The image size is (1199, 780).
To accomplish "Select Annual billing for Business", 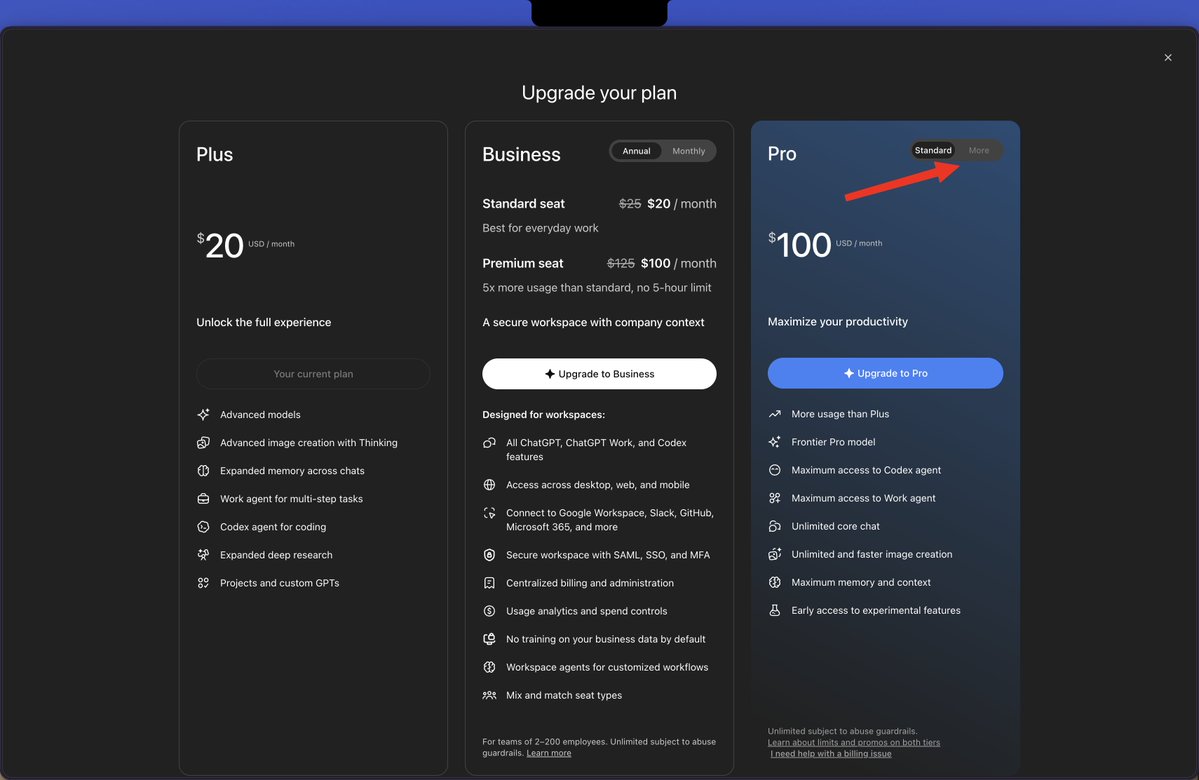I will (636, 151).
